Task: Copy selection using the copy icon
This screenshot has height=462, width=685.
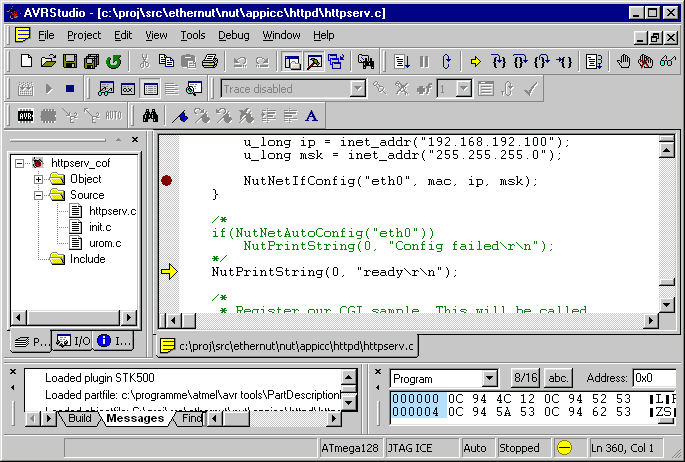Action: point(166,61)
